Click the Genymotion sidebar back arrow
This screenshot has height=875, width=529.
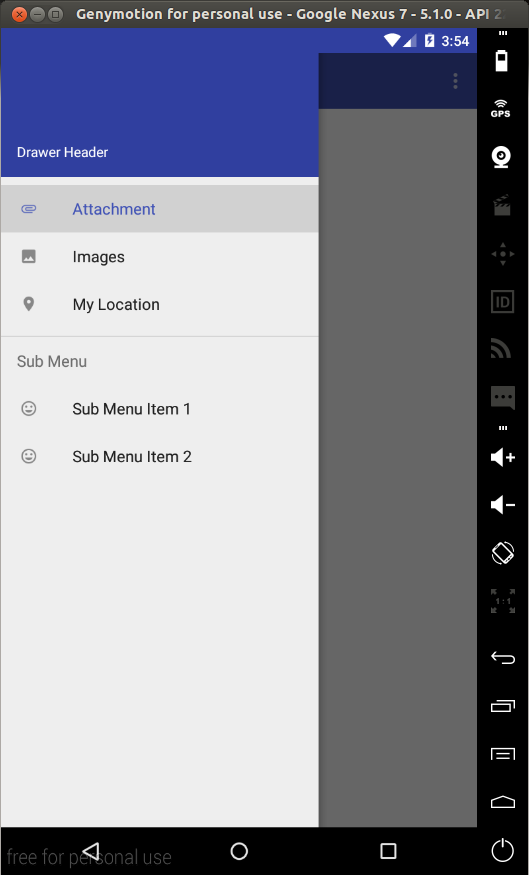(x=502, y=658)
